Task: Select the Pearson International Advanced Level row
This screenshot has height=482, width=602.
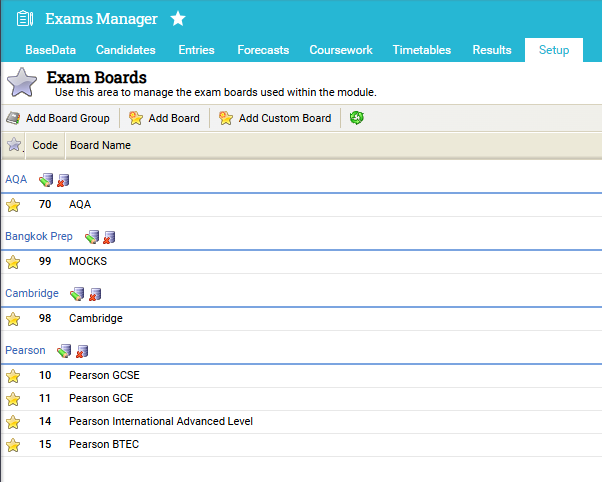Action: click(x=161, y=422)
